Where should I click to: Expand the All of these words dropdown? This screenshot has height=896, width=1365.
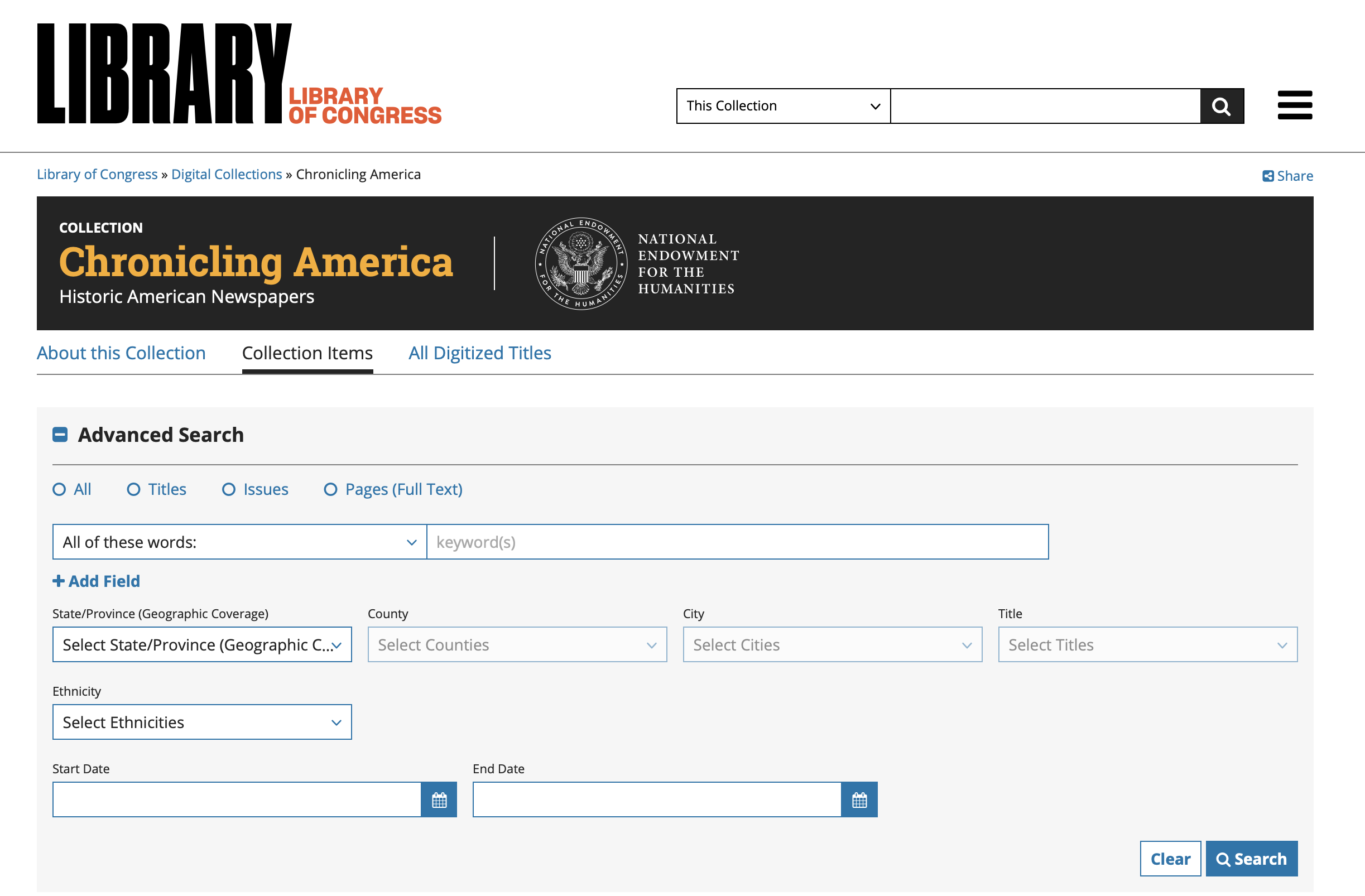(239, 542)
